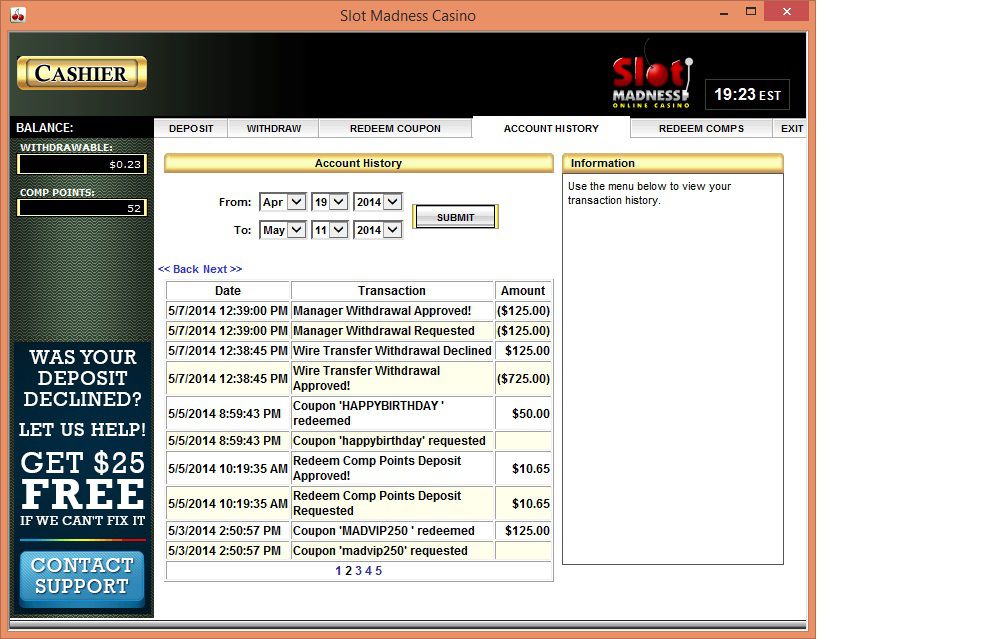Click the Exit tab
This screenshot has width=1008, height=639.
[791, 129]
